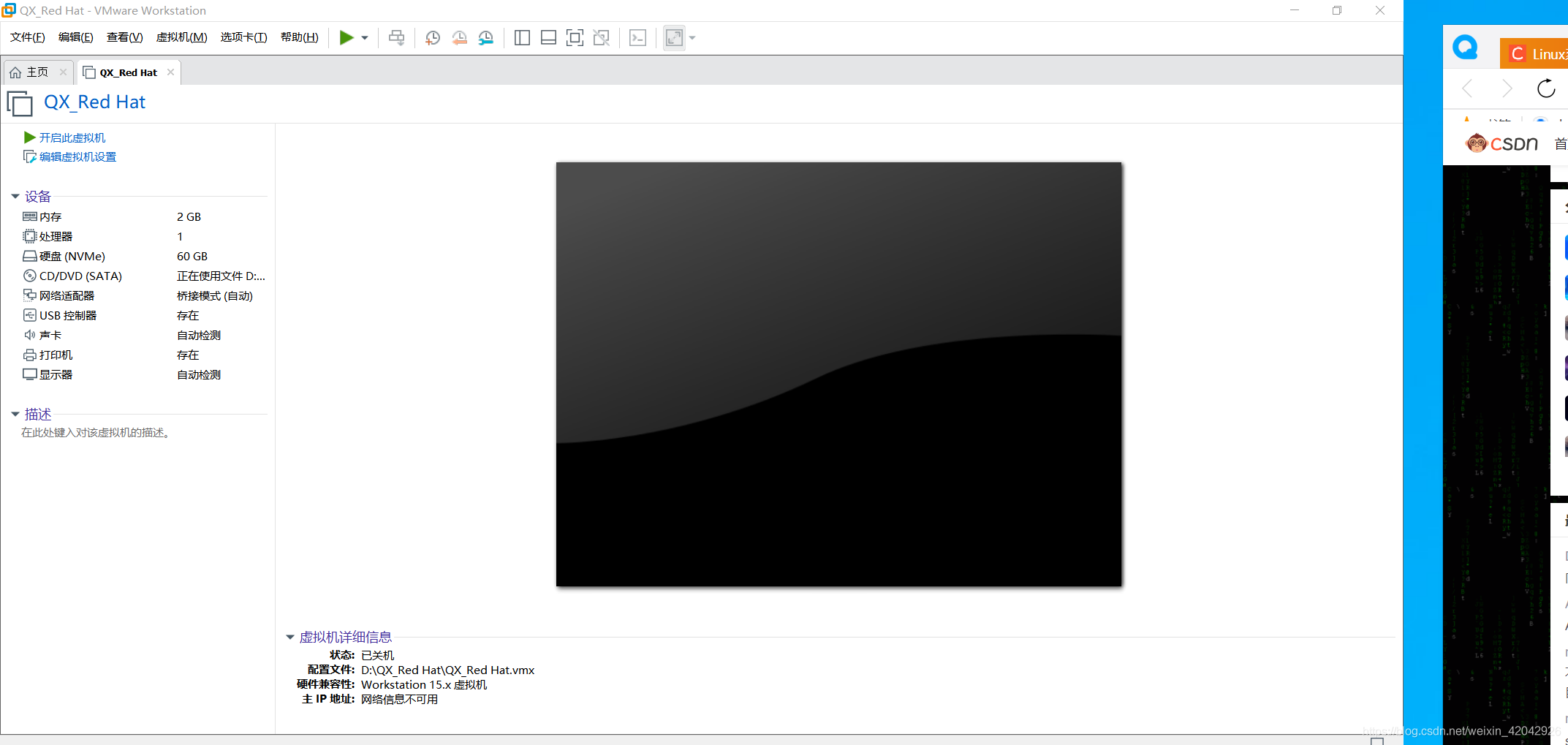This screenshot has width=1568, height=745.
Task: Open stretch display dropdown arrow
Action: pyautogui.click(x=692, y=38)
